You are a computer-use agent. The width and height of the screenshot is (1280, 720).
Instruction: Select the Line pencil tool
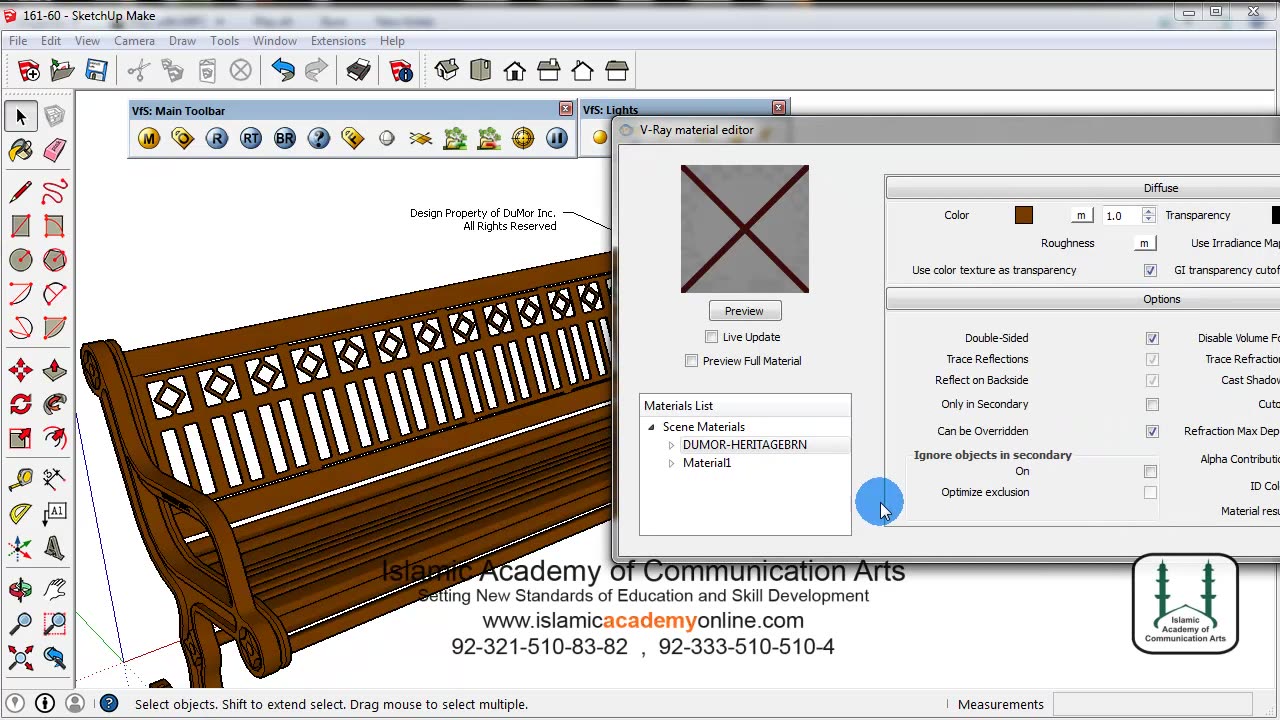click(x=21, y=192)
